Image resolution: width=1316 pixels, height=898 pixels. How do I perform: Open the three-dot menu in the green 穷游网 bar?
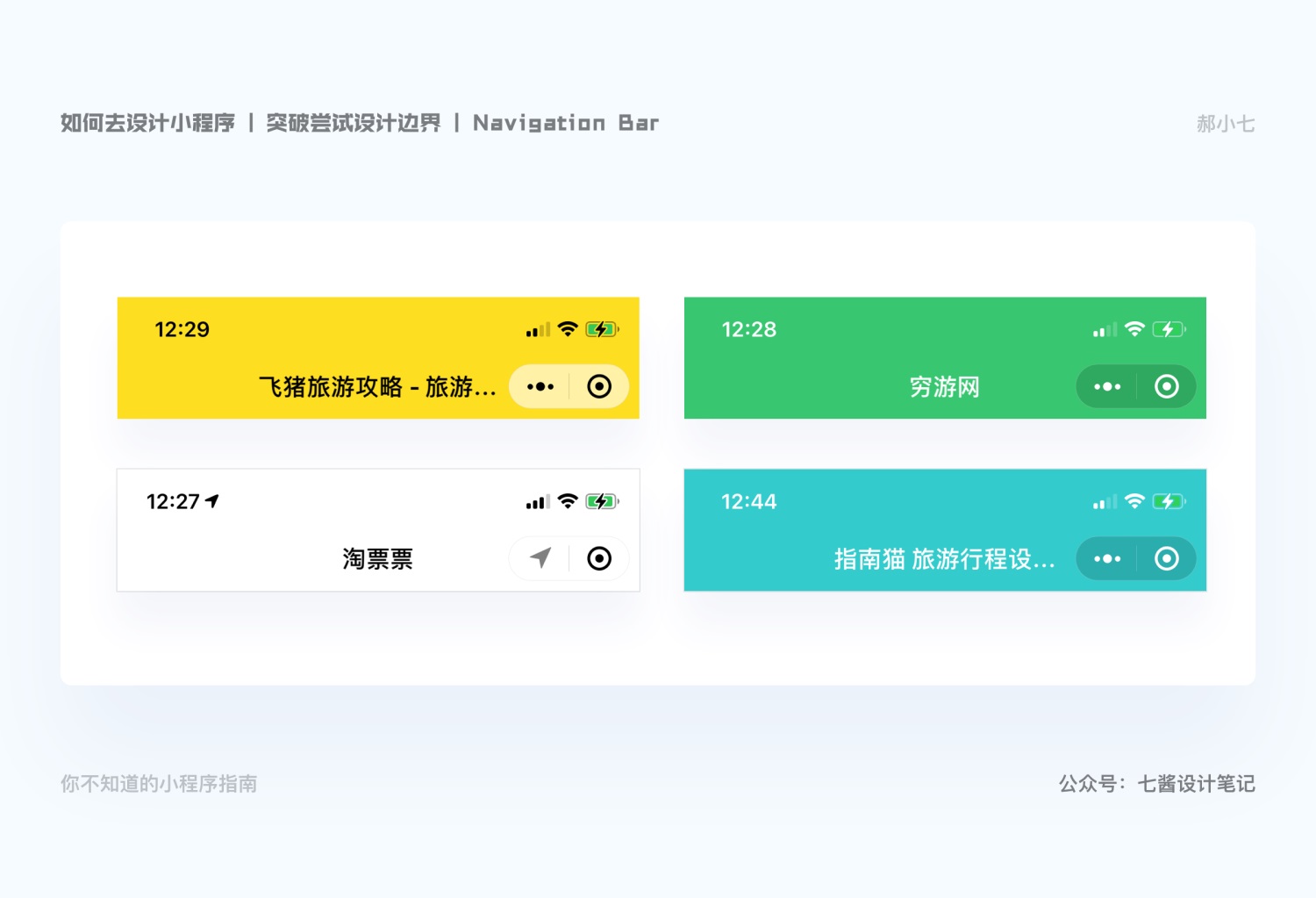[1107, 386]
